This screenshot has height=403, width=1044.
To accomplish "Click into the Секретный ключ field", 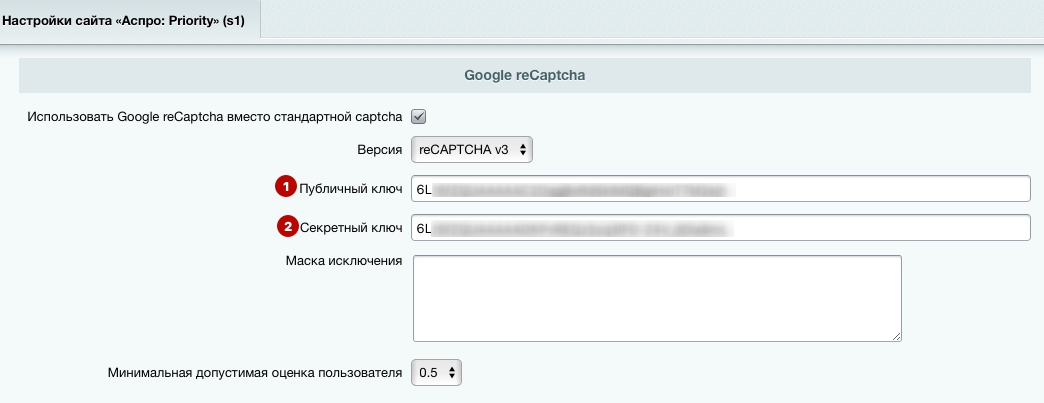I will pyautogui.click(x=720, y=228).
